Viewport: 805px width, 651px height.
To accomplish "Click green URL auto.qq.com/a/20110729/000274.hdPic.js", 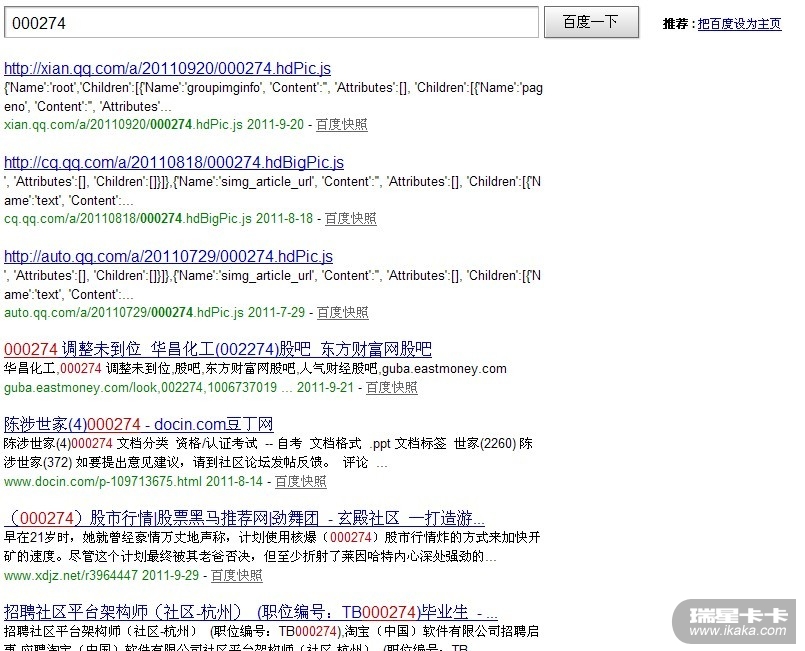I will [124, 313].
